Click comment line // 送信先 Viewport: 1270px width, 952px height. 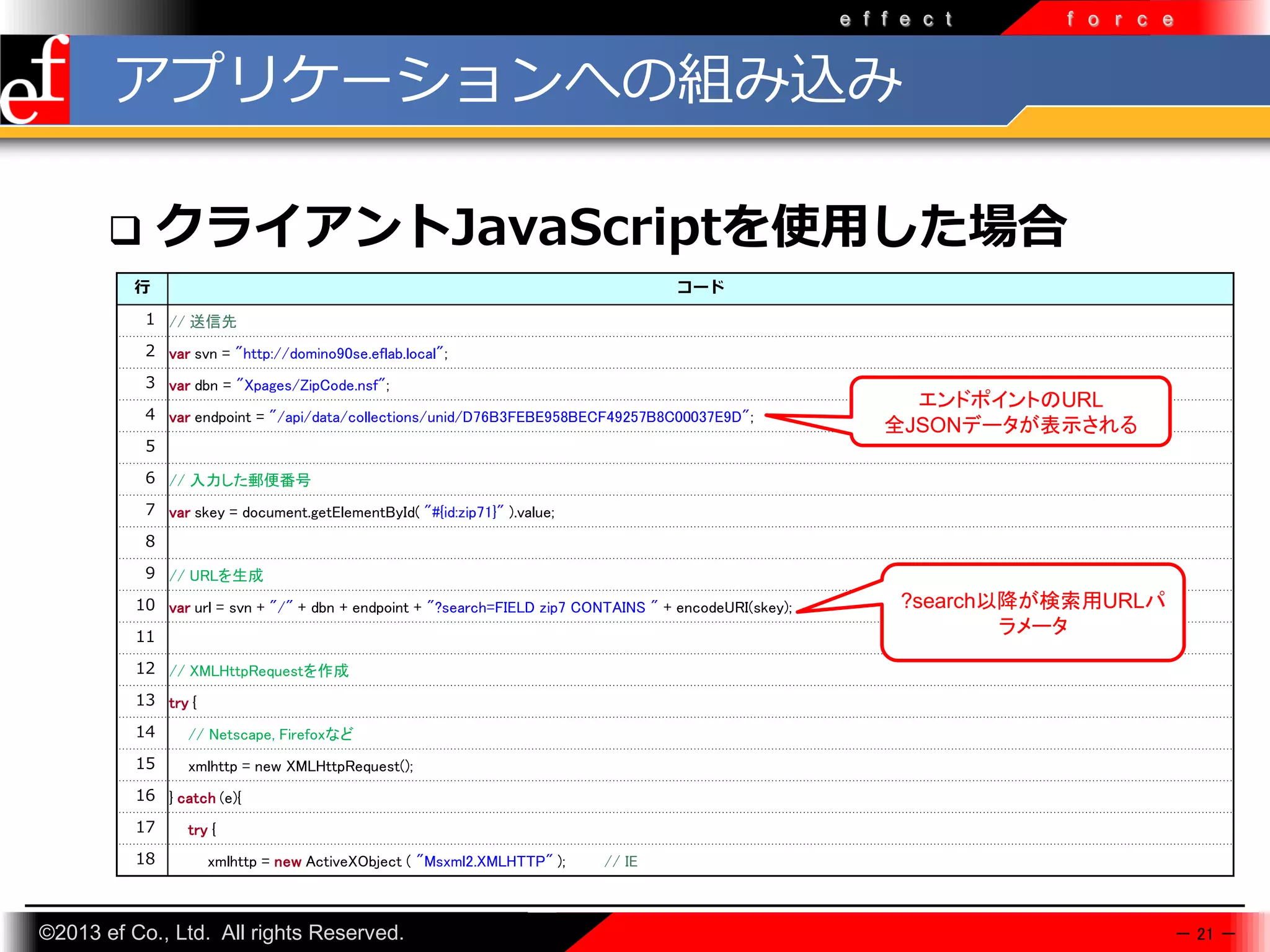click(203, 322)
